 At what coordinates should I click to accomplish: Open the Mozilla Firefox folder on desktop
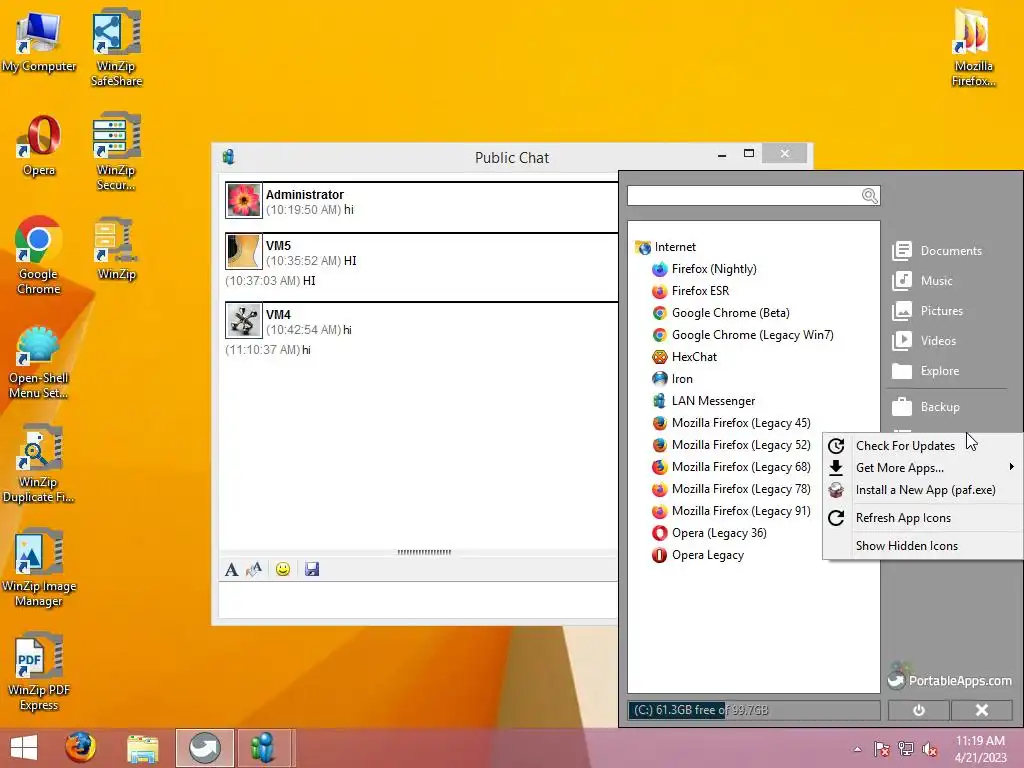(973, 47)
